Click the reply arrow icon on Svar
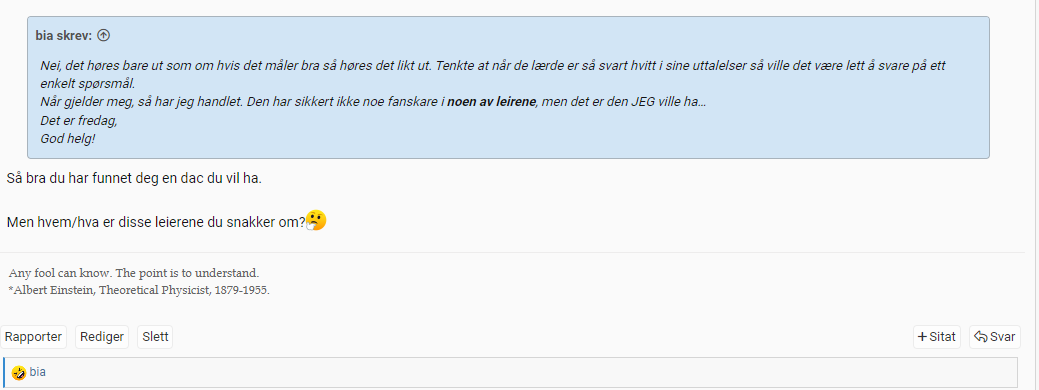The image size is (1039, 390). [x=980, y=337]
